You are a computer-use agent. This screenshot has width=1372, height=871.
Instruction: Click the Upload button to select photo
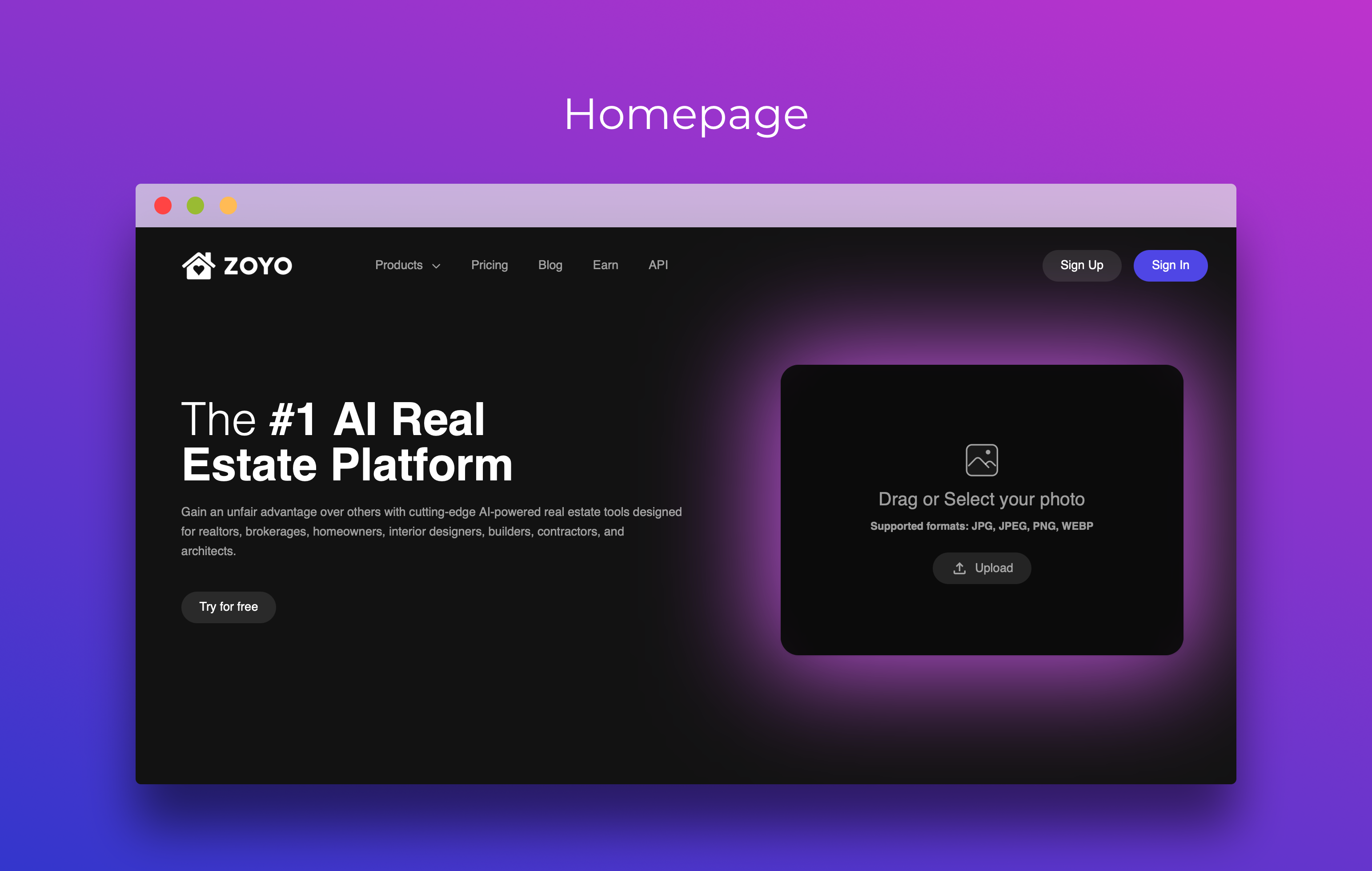coord(983,567)
